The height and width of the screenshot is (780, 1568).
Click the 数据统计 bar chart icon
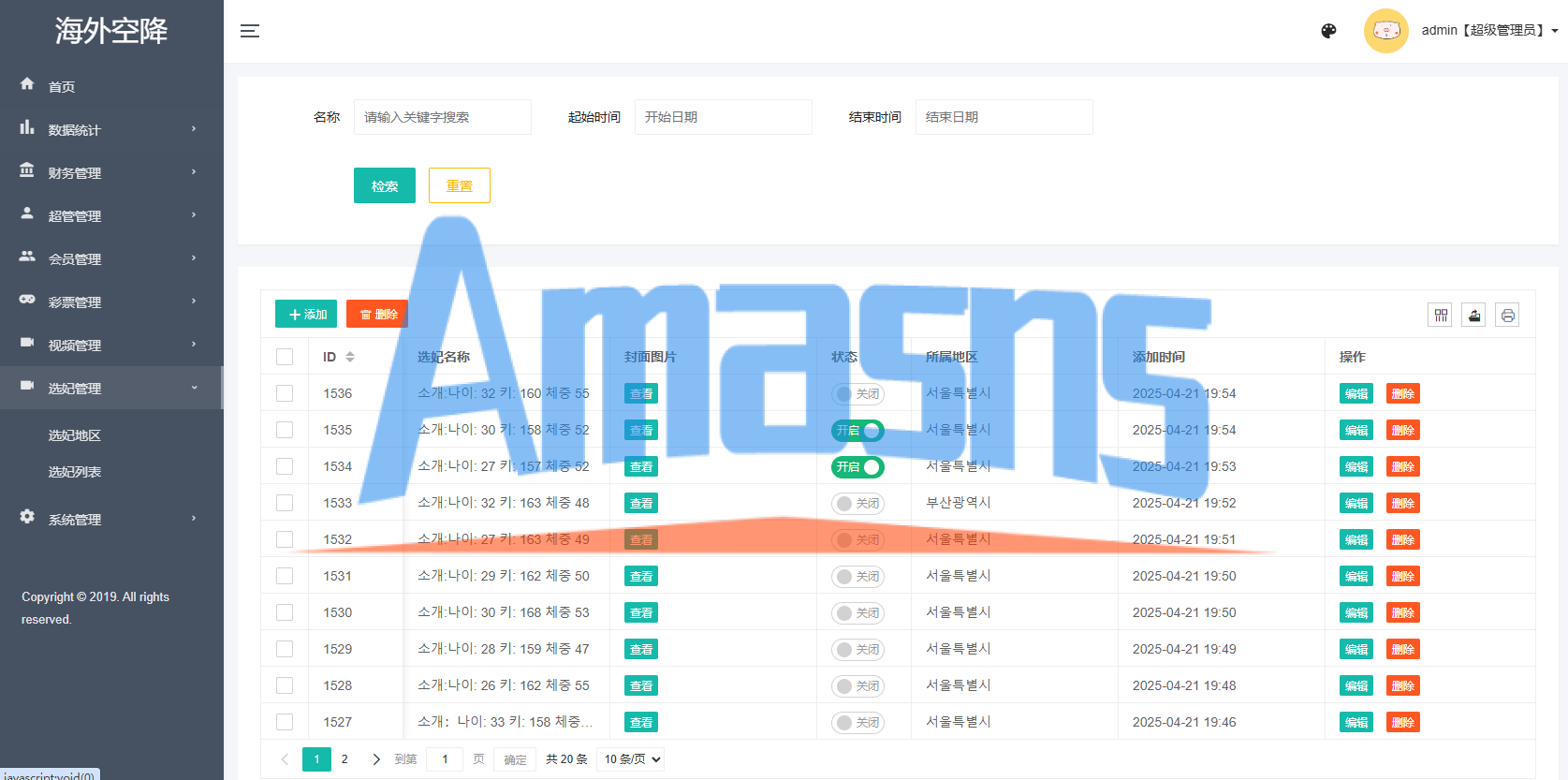27,127
